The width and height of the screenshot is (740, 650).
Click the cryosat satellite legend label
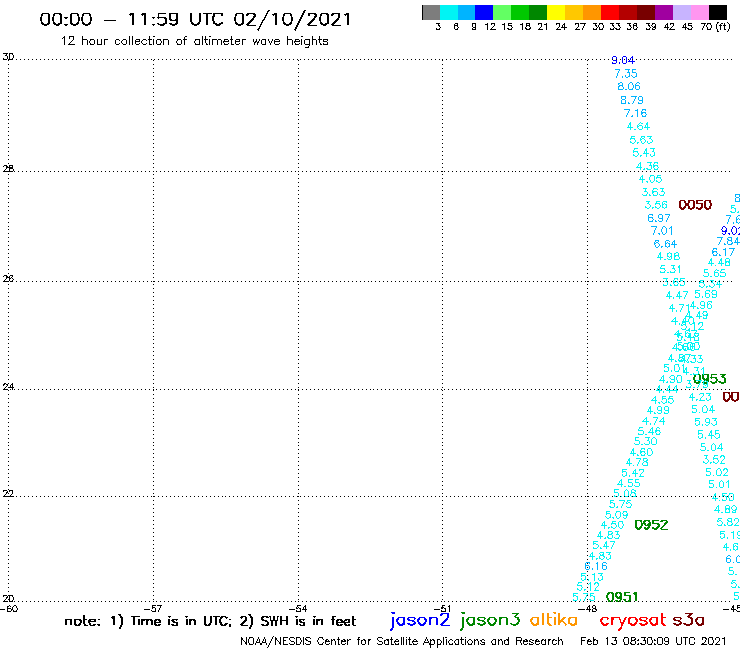pyautogui.click(x=633, y=621)
